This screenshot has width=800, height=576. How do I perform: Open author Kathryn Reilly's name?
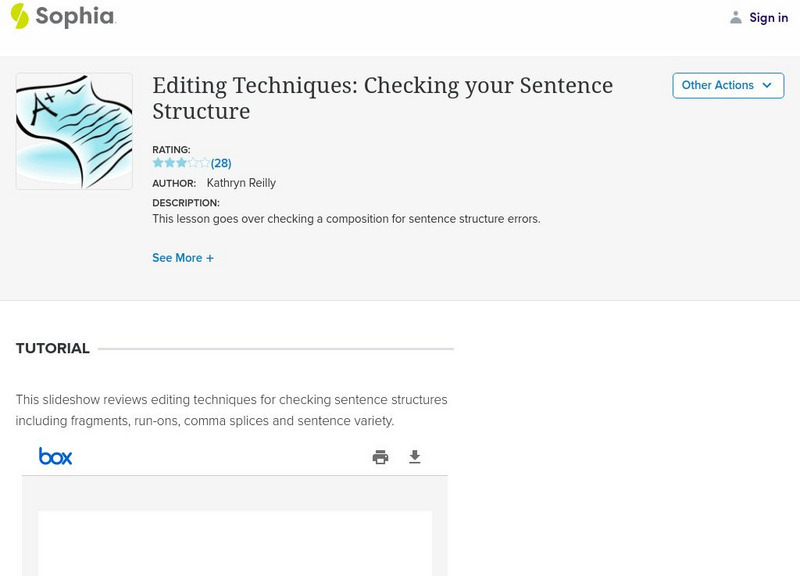[241, 183]
